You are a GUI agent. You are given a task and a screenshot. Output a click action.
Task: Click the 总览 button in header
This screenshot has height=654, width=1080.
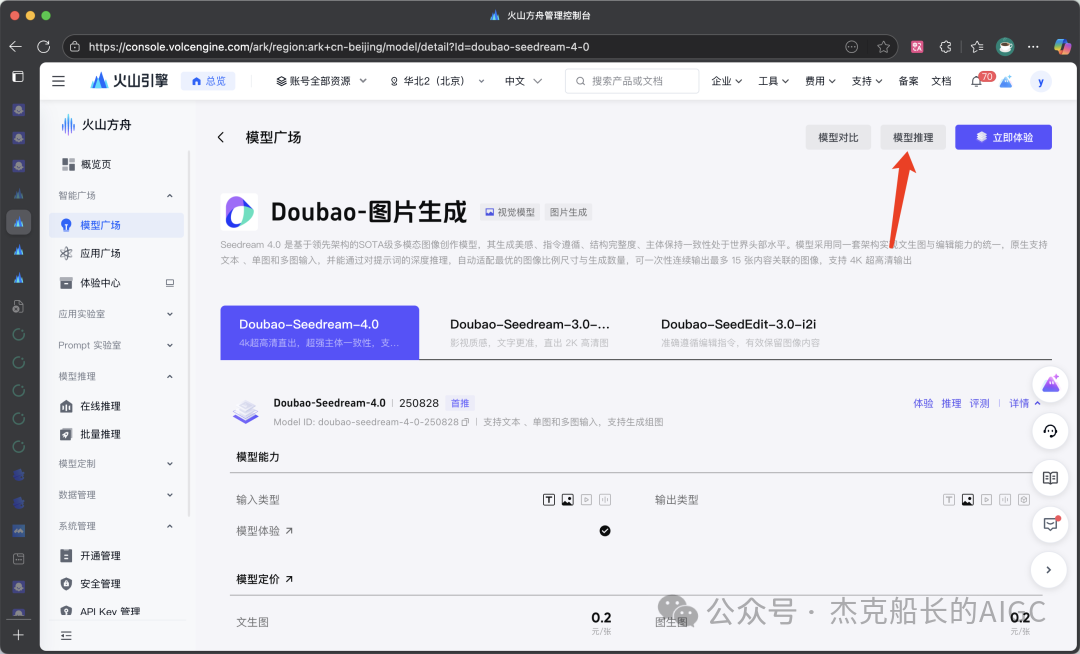click(208, 81)
